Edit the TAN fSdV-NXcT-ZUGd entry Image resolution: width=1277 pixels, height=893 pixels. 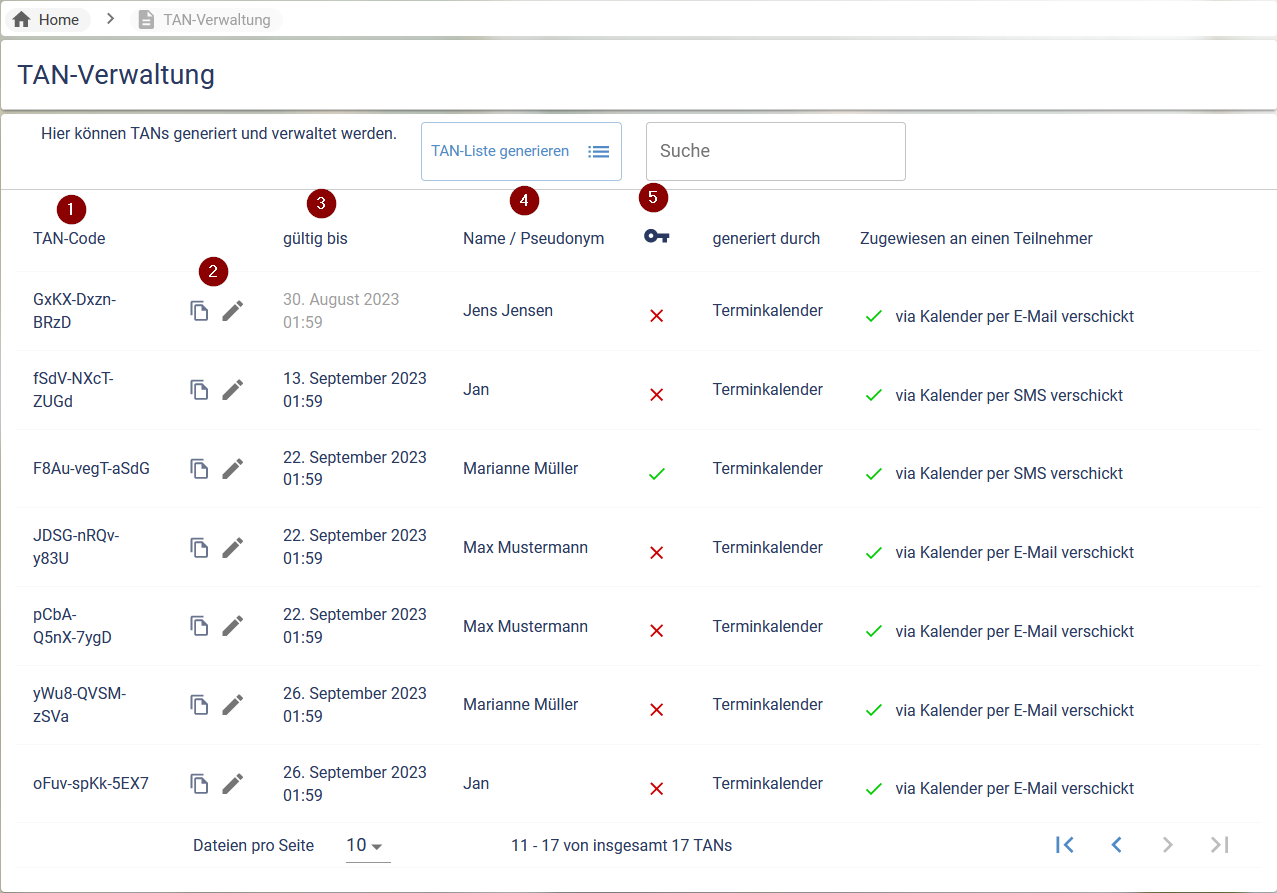coord(232,390)
